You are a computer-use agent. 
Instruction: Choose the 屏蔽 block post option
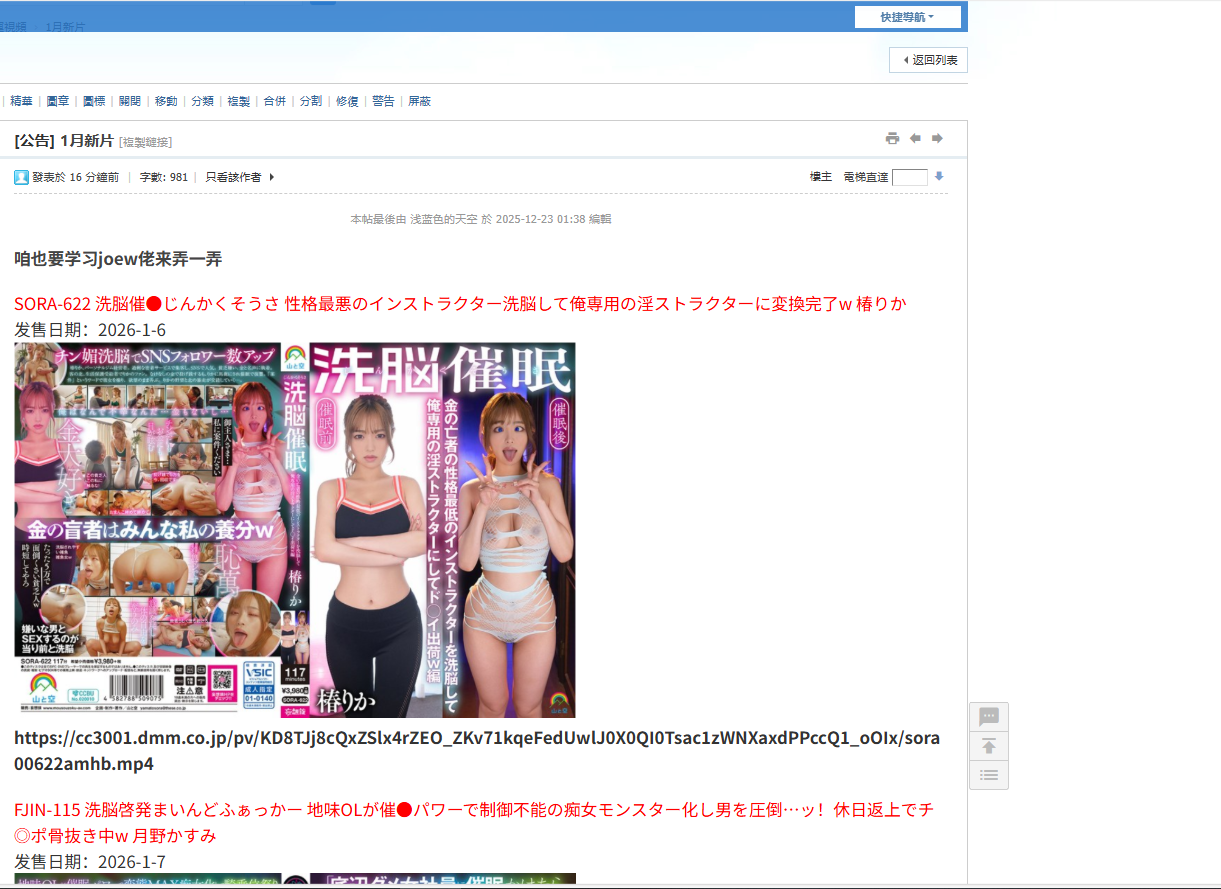tap(419, 101)
